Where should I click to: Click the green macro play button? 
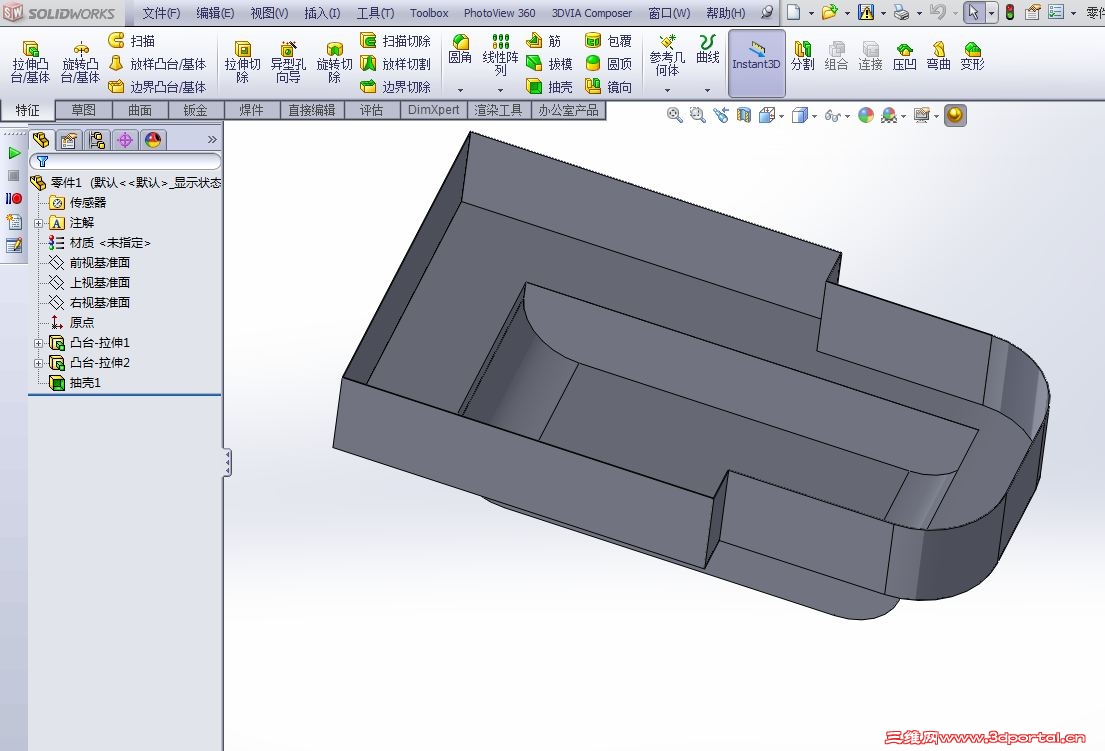(13, 153)
